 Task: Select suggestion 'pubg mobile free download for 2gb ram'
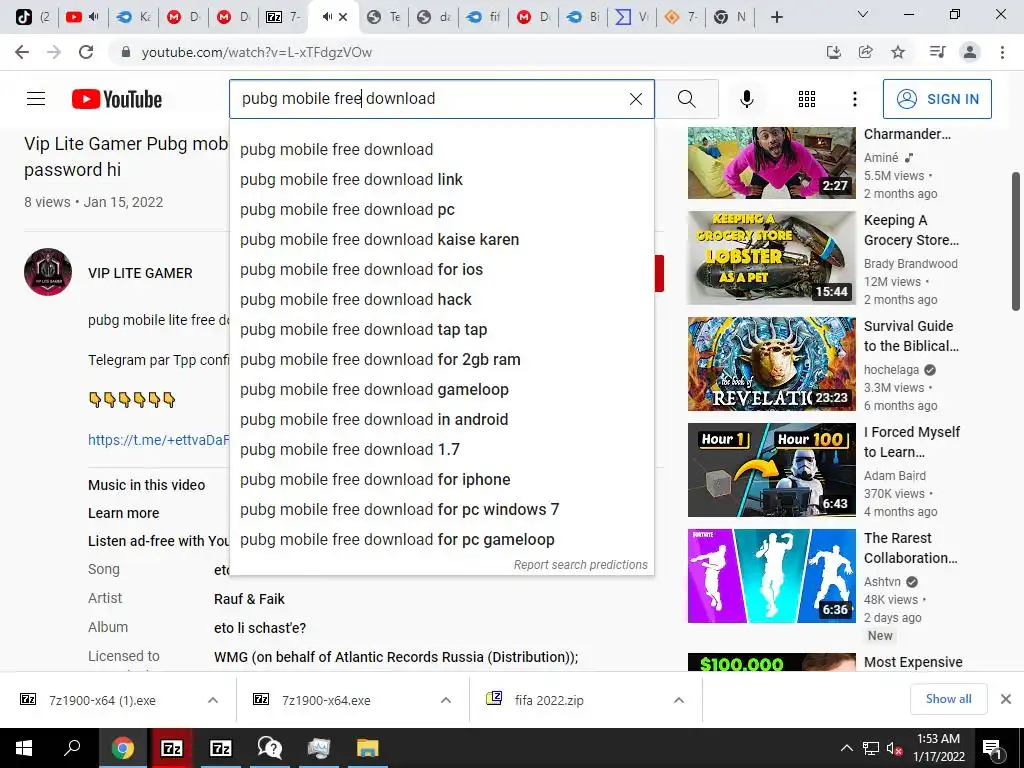pyautogui.click(x=441, y=360)
